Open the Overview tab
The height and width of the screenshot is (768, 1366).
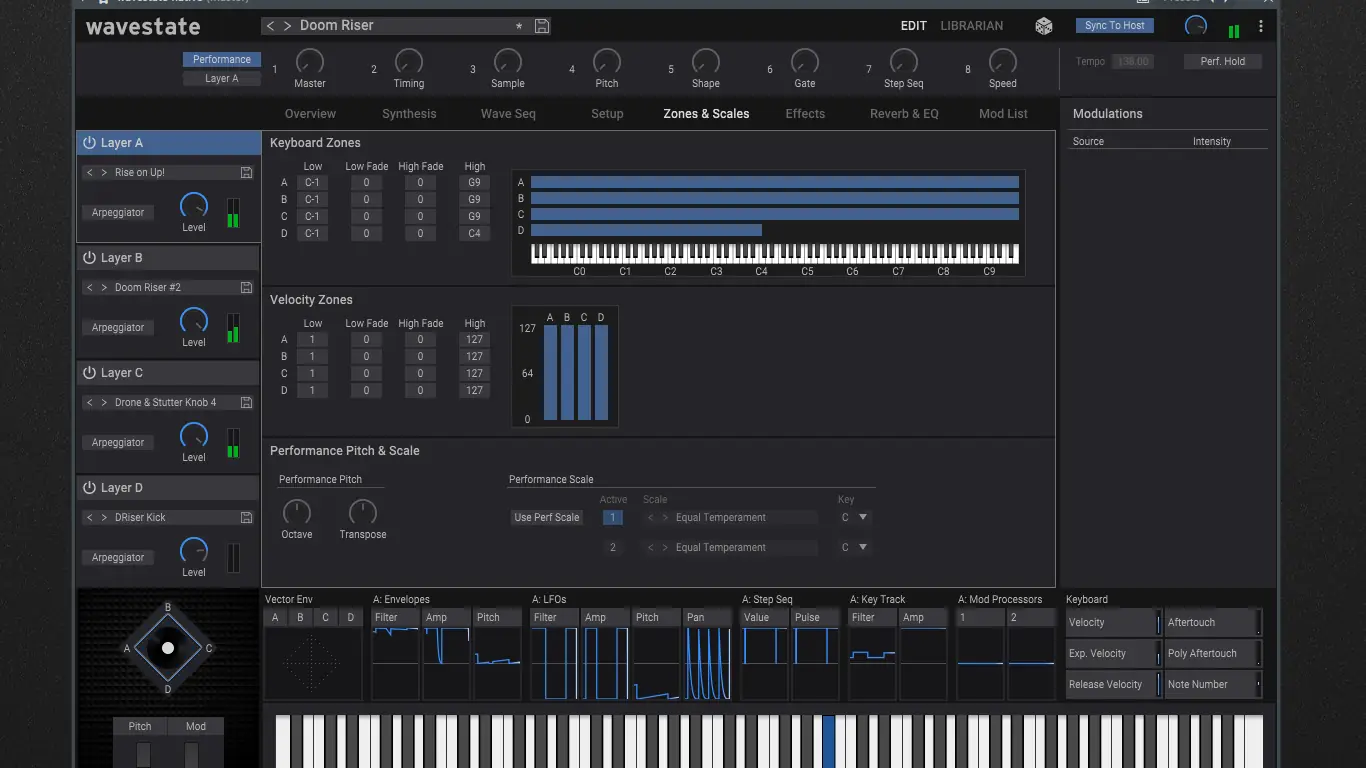[310, 114]
